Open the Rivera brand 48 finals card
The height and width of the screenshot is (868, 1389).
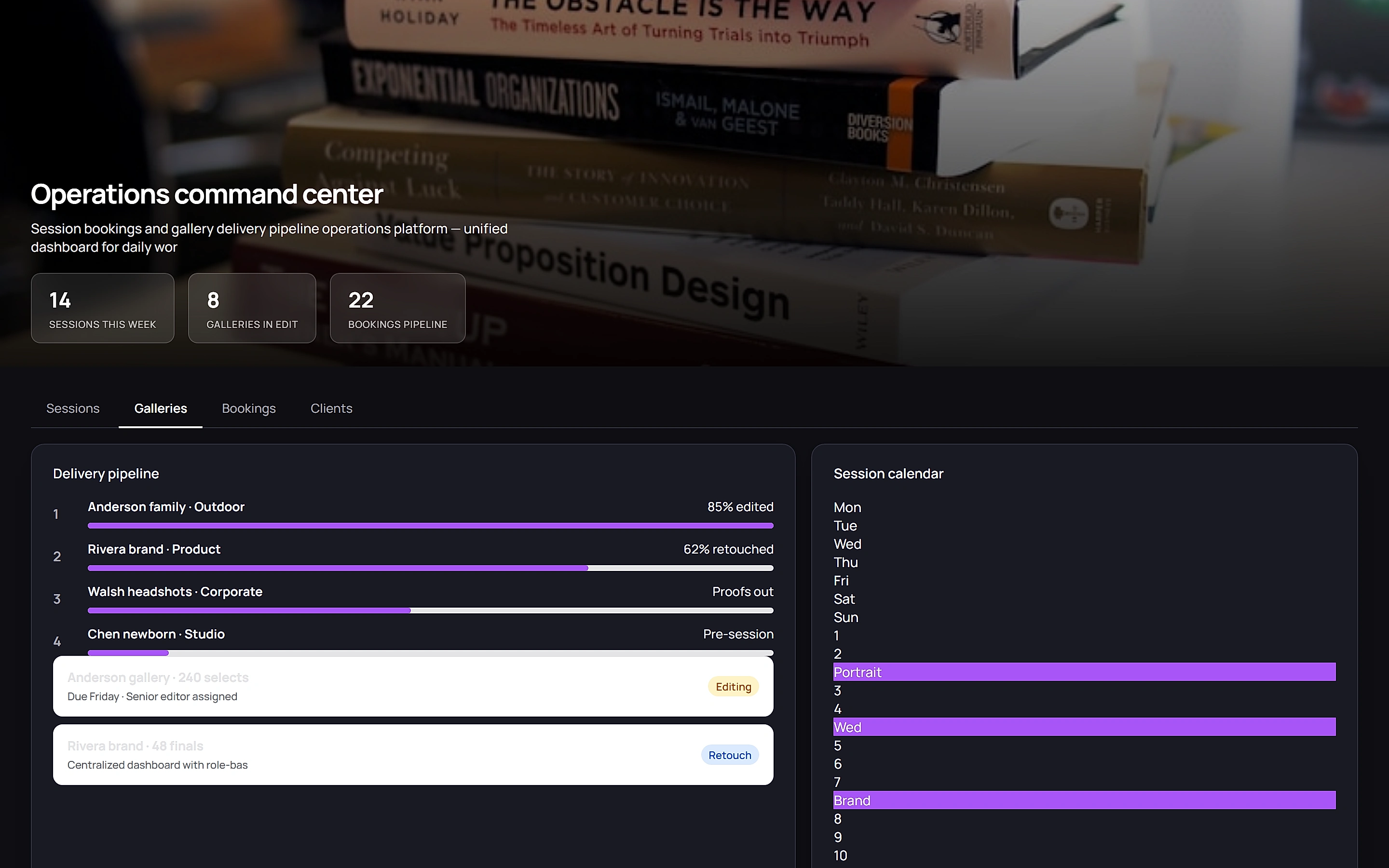click(x=413, y=755)
